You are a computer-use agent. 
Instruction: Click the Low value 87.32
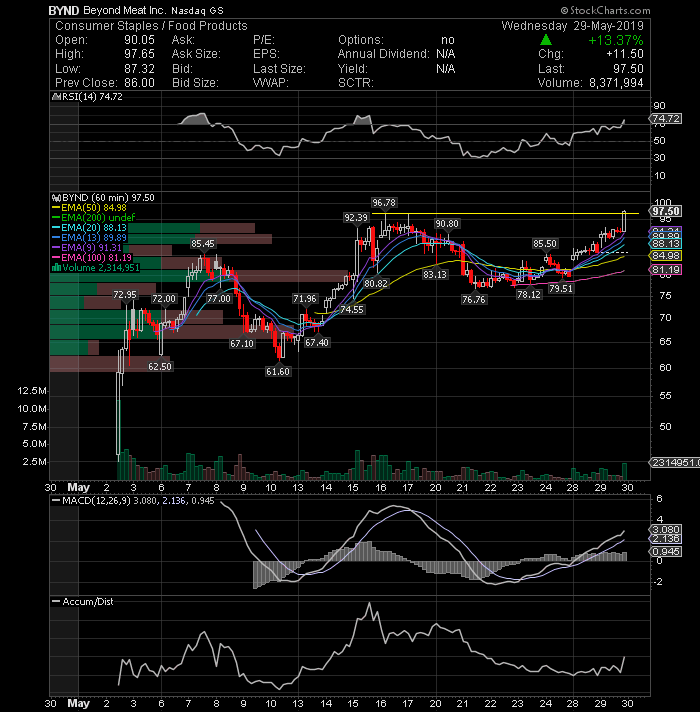pos(139,69)
